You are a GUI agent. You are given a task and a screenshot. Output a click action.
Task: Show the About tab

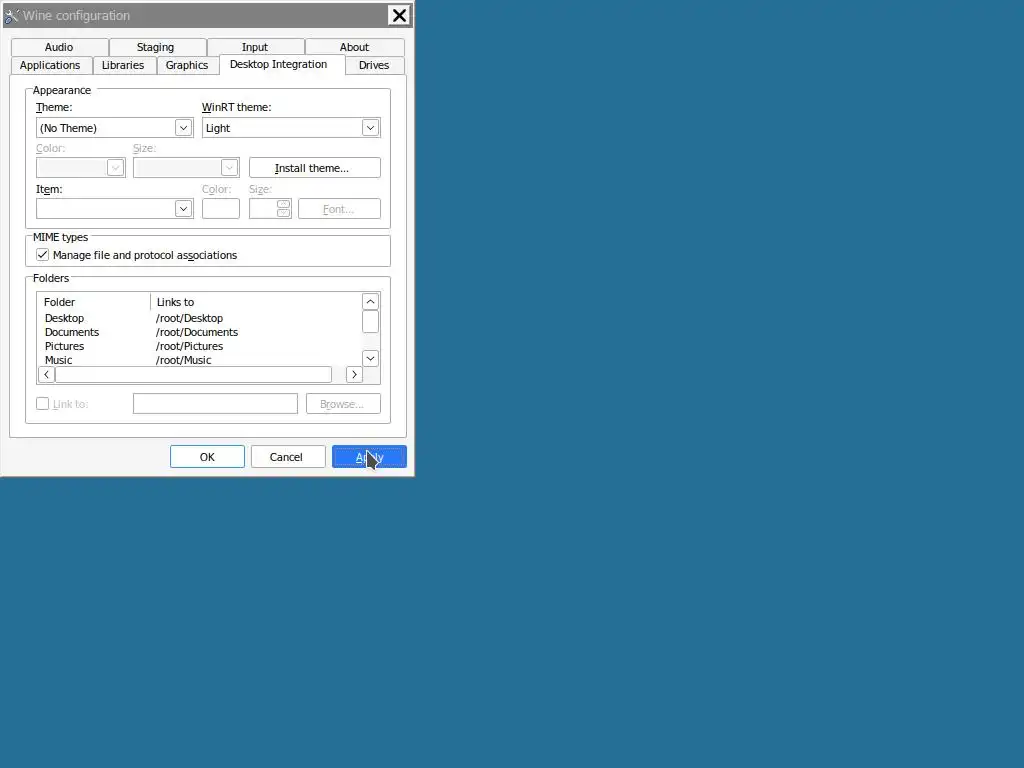pos(354,47)
